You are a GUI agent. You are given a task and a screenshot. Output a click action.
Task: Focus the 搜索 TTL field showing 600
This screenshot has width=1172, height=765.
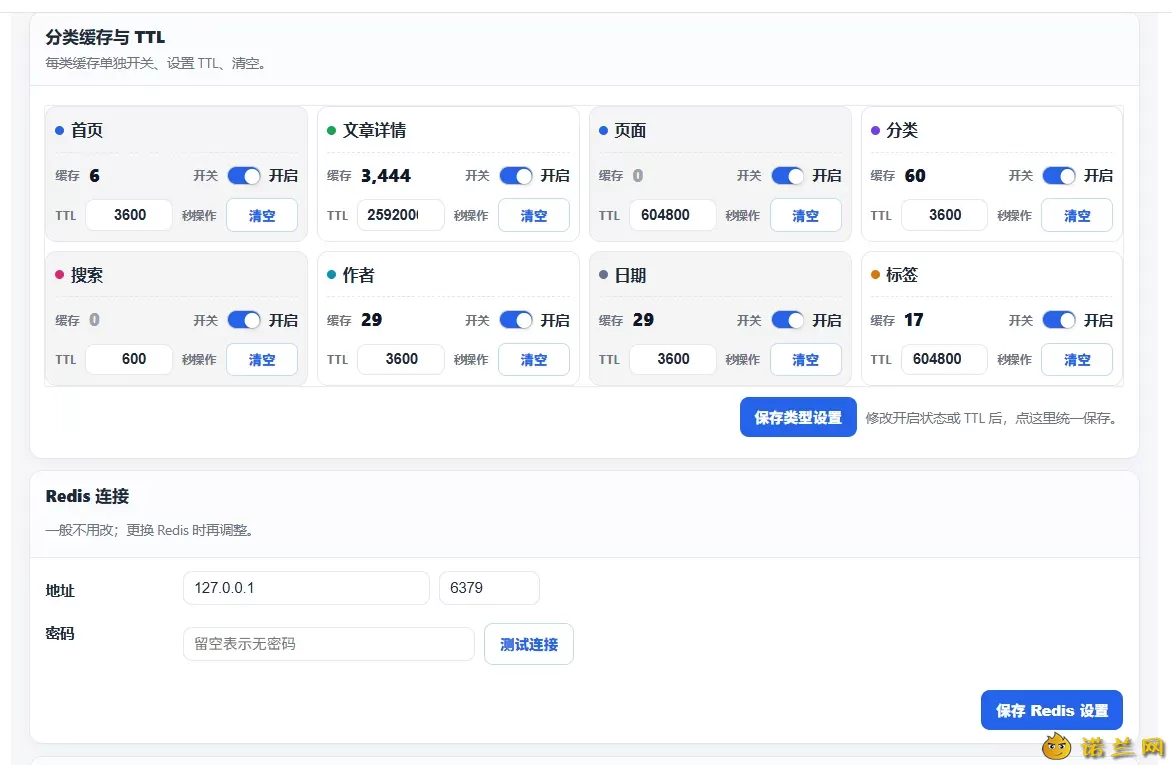pos(129,360)
